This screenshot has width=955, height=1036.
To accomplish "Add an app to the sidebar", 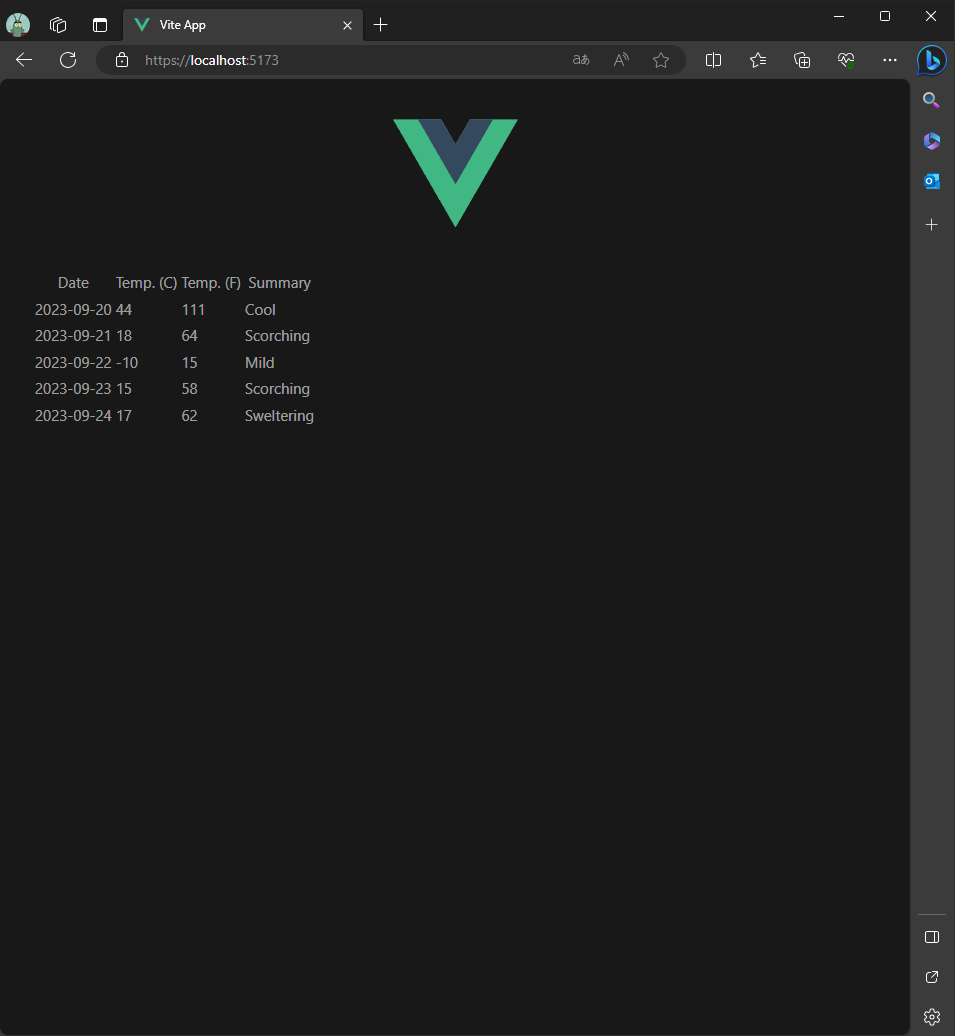I will tap(931, 225).
